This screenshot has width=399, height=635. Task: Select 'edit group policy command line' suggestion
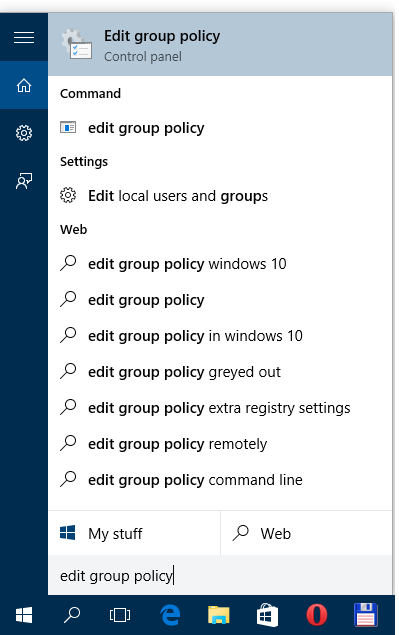(220, 480)
